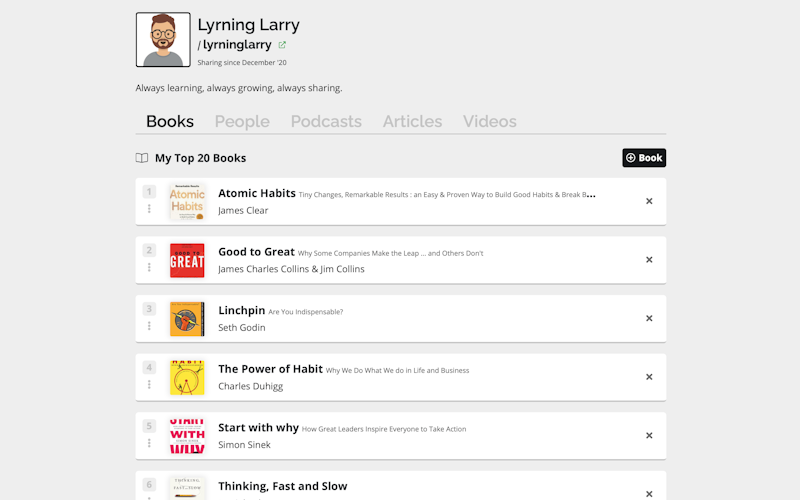Open the external link icon beside lyrninglarry
This screenshot has height=500, width=800.
[282, 45]
